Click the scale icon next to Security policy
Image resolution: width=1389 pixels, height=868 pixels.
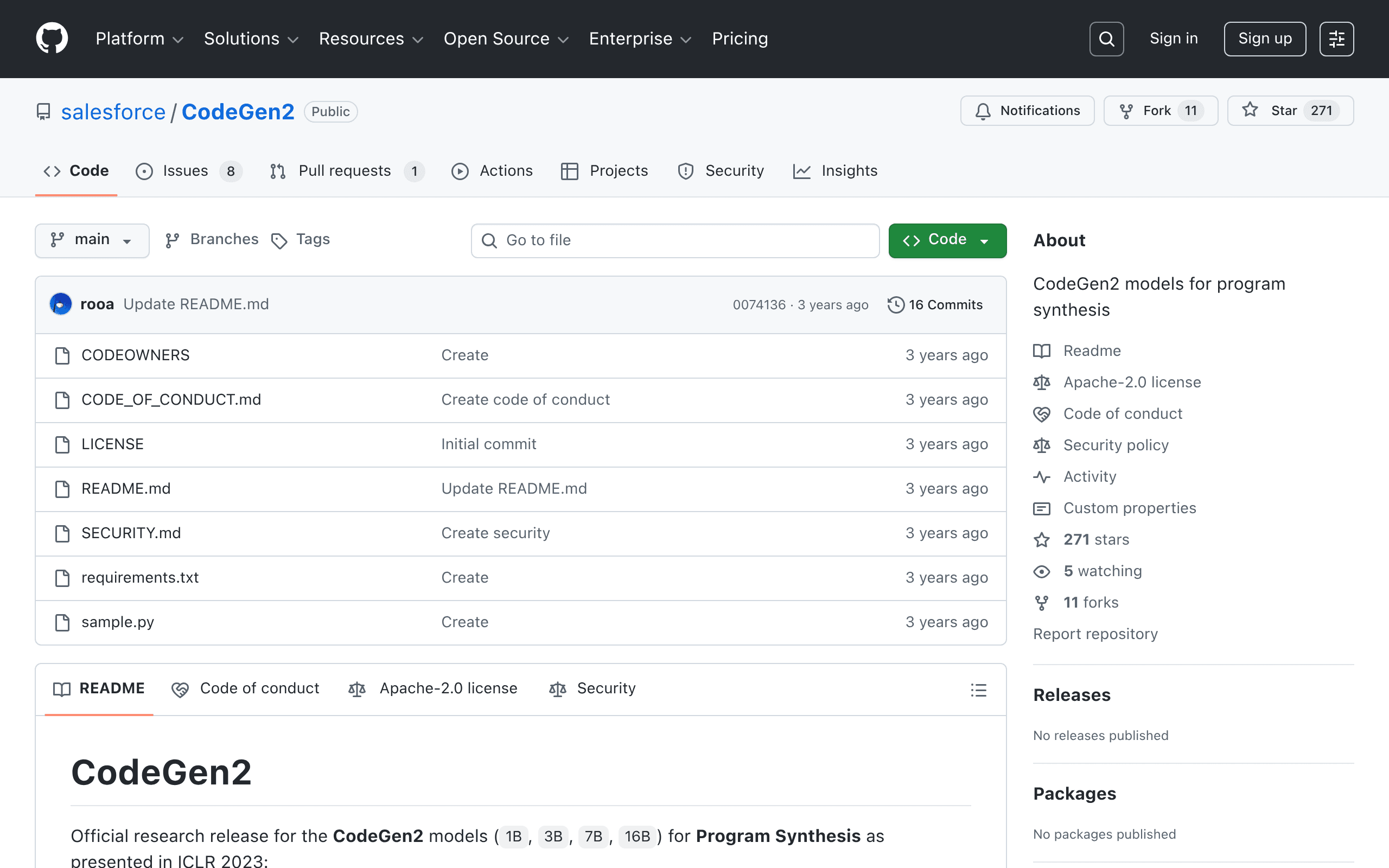(x=1042, y=445)
